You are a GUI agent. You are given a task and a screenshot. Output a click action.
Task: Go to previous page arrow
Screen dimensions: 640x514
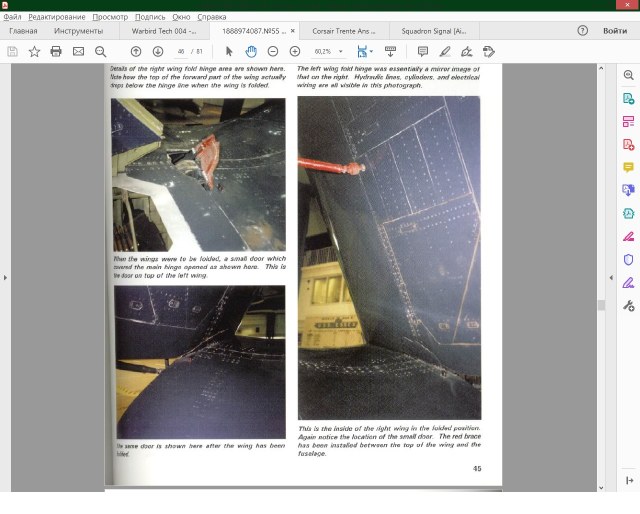click(136, 51)
